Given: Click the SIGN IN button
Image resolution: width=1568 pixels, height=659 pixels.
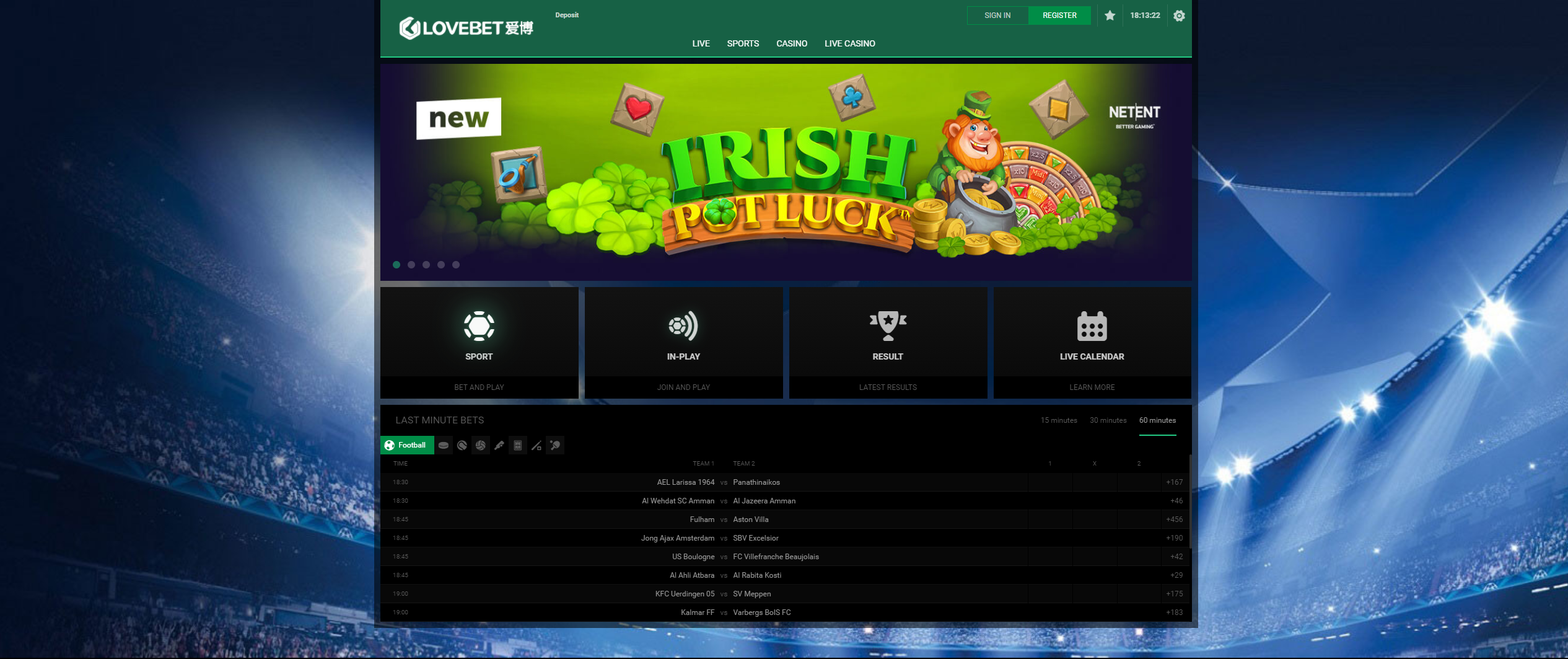Looking at the screenshot, I should [997, 15].
